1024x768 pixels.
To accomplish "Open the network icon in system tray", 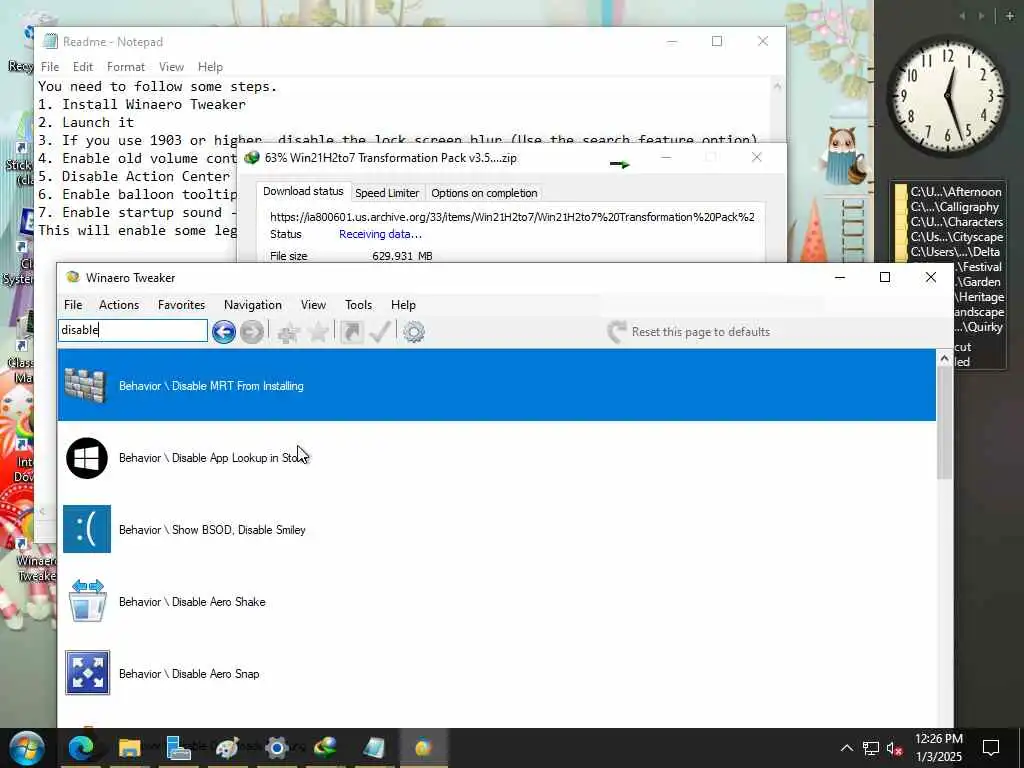I will coord(871,748).
